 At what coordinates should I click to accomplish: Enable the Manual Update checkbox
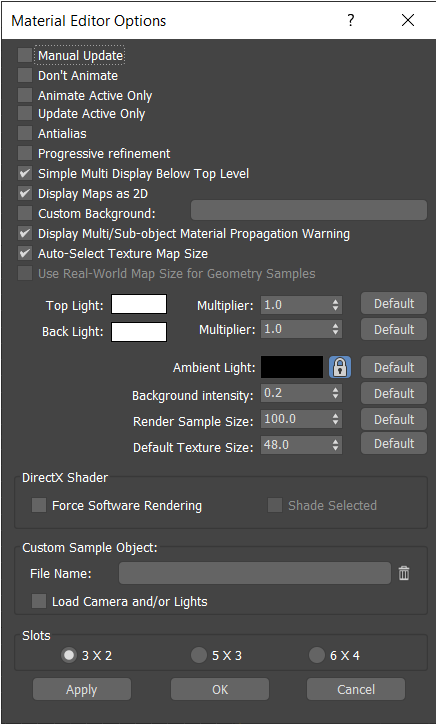25,55
